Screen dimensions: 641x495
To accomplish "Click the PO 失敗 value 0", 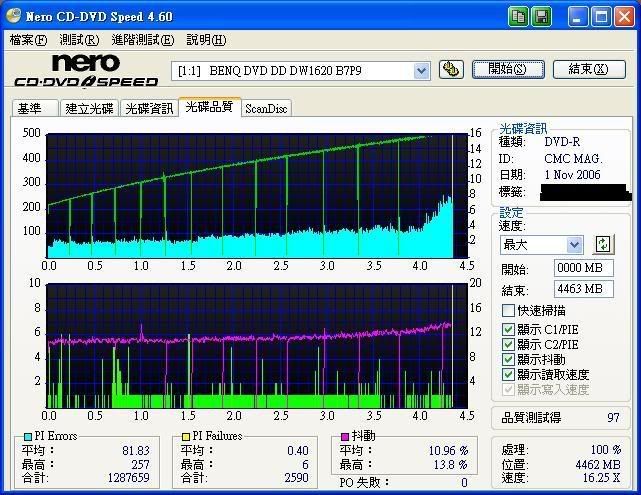I will pyautogui.click(x=464, y=483).
